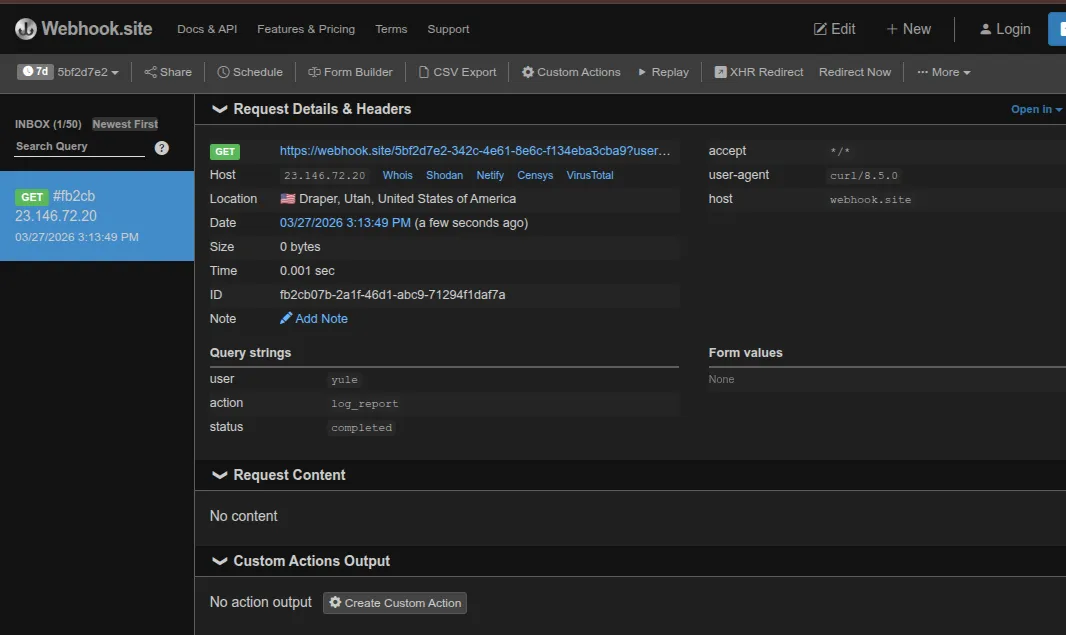Collapse Request Details & Headers section
The image size is (1066, 635).
[x=220, y=109]
